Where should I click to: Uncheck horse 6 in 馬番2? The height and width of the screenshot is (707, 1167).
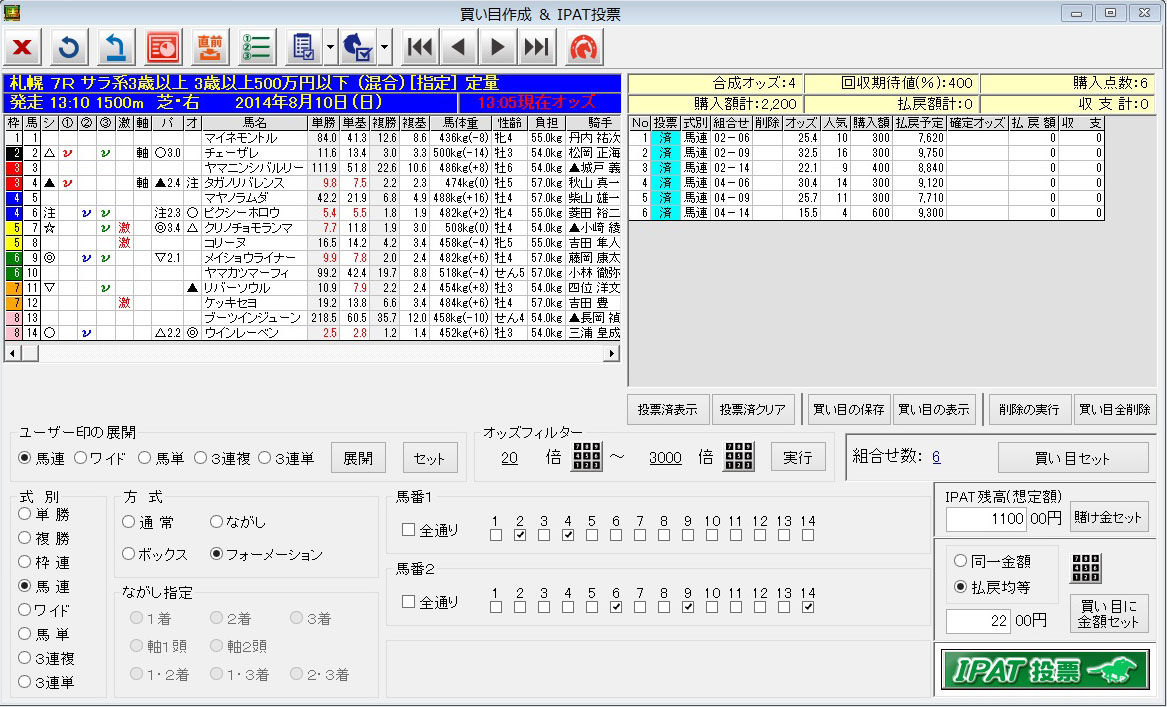coord(616,607)
